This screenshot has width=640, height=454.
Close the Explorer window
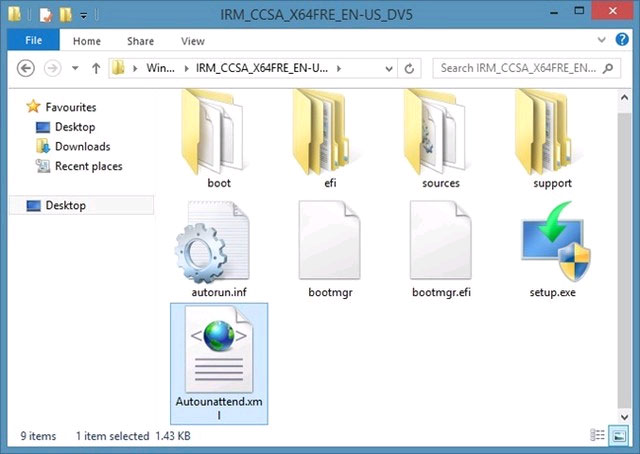point(612,11)
